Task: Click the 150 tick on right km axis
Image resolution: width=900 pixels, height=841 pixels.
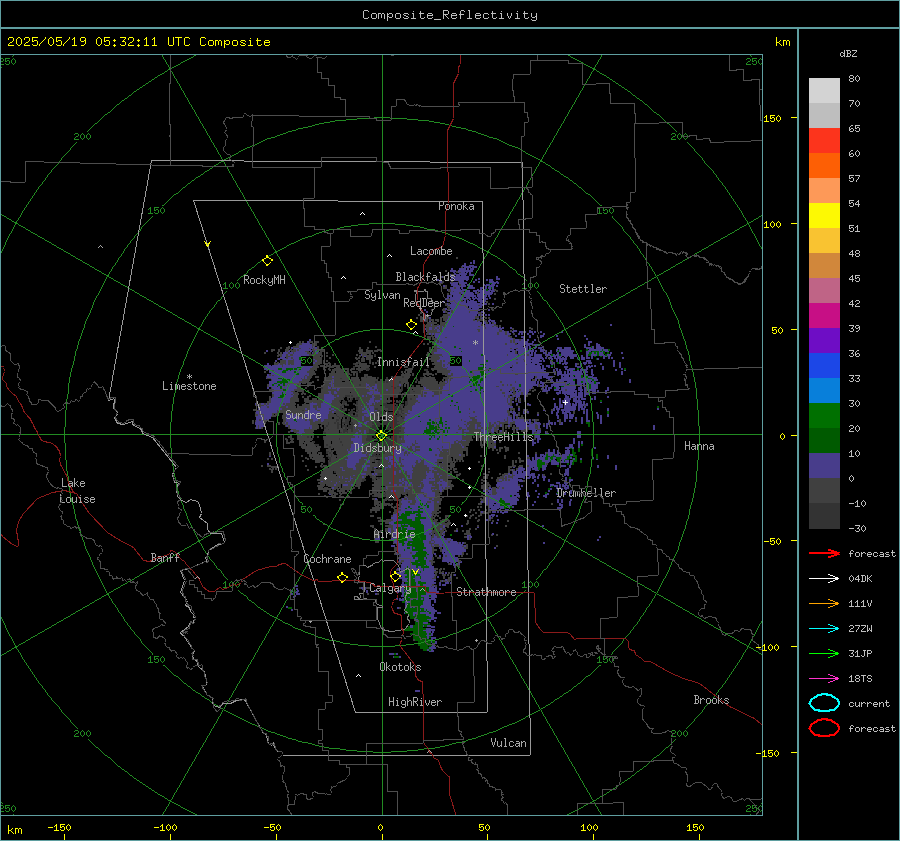Action: point(772,118)
